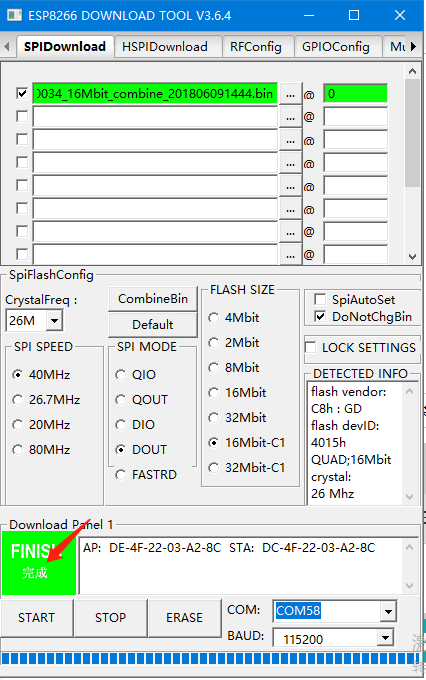Select 80MHz SPI speed
Image resolution: width=426 pixels, height=680 pixels.
(42, 450)
